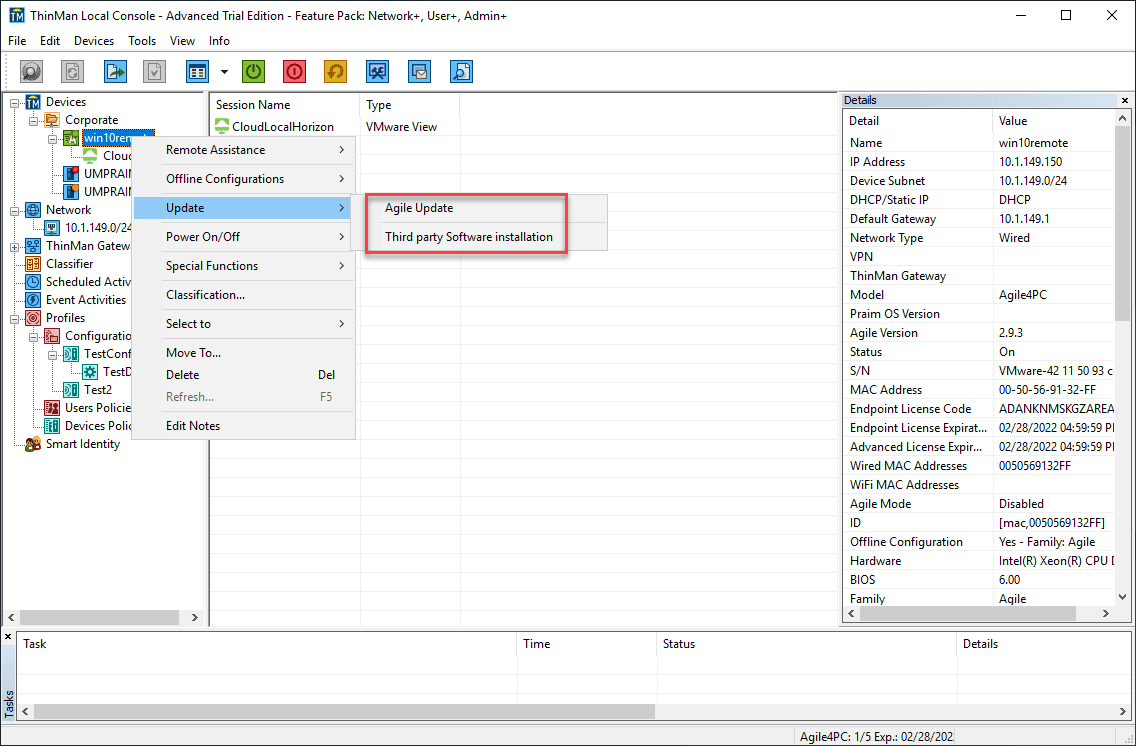The image size is (1136, 746).
Task: Collapse the Configuration folder node
Action: pyautogui.click(x=33, y=337)
